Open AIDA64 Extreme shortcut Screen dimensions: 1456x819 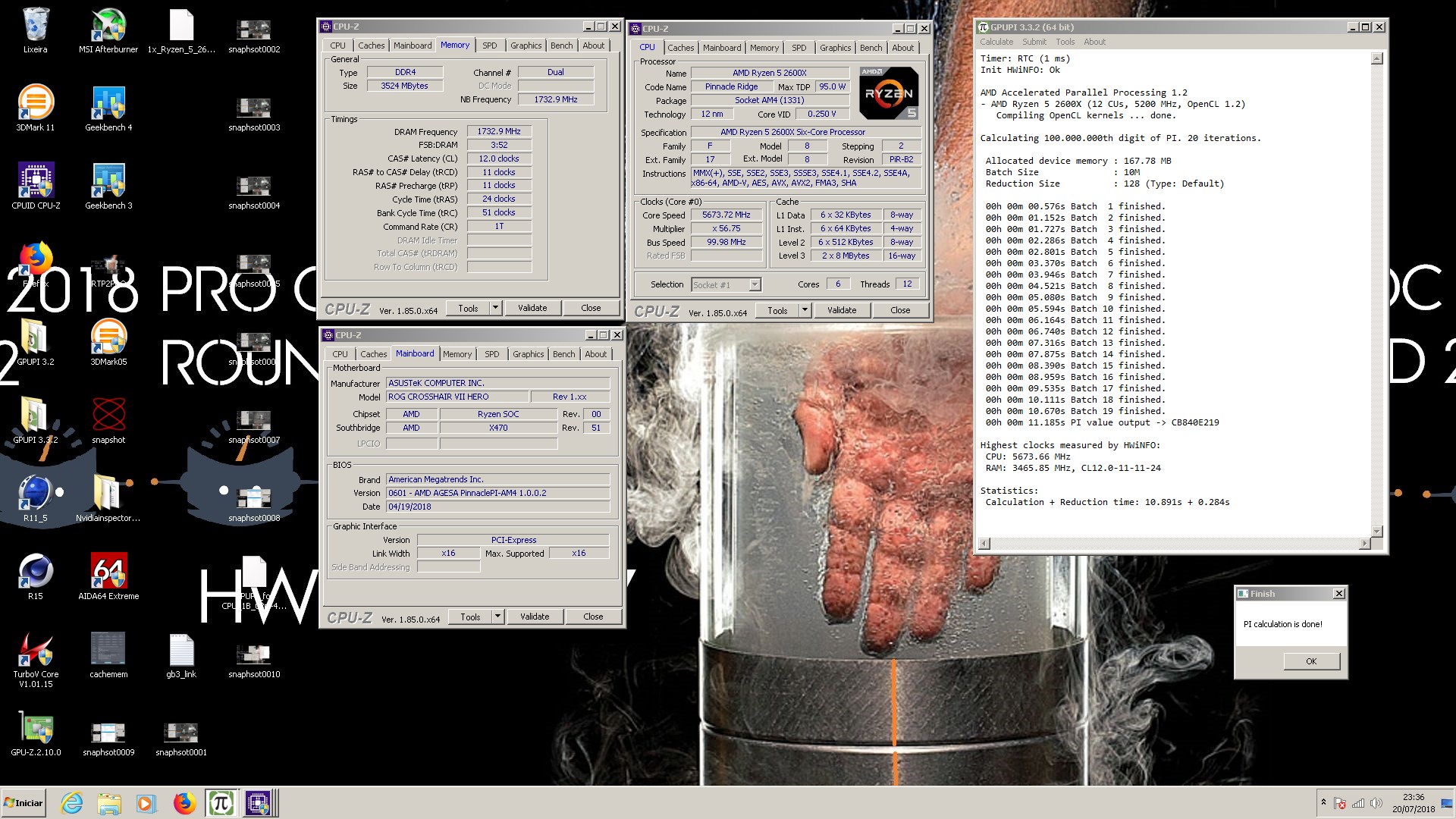click(x=108, y=577)
